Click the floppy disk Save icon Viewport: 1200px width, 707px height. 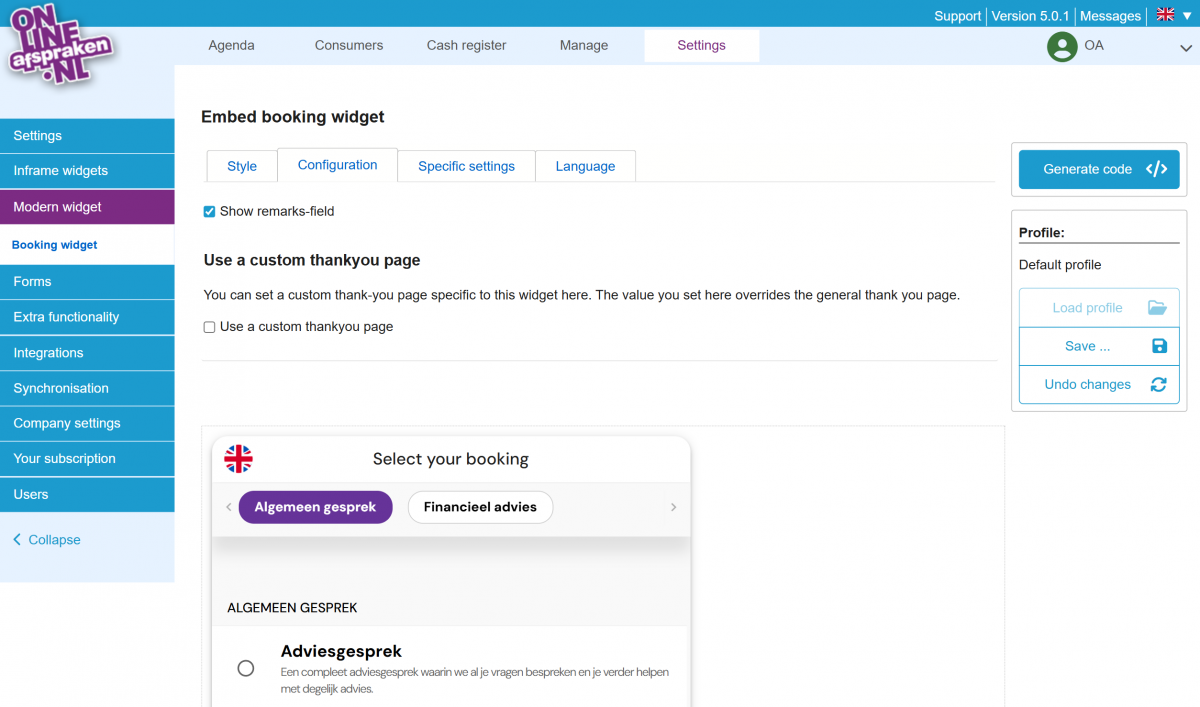click(x=1159, y=346)
